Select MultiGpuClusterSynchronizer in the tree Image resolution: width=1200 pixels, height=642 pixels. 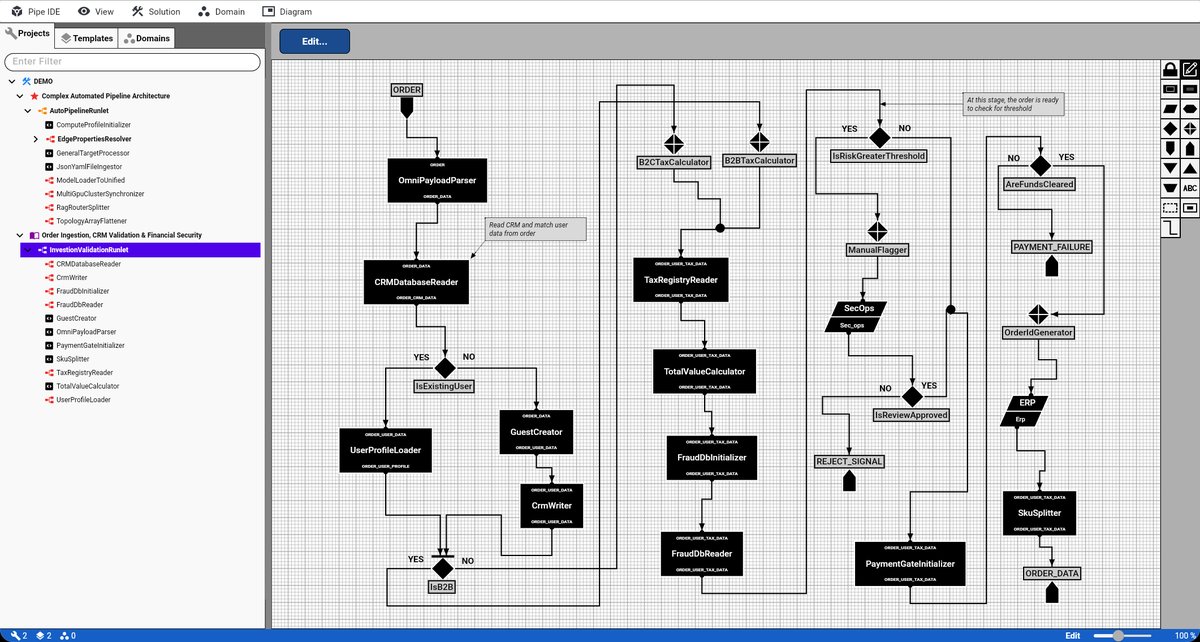100,194
